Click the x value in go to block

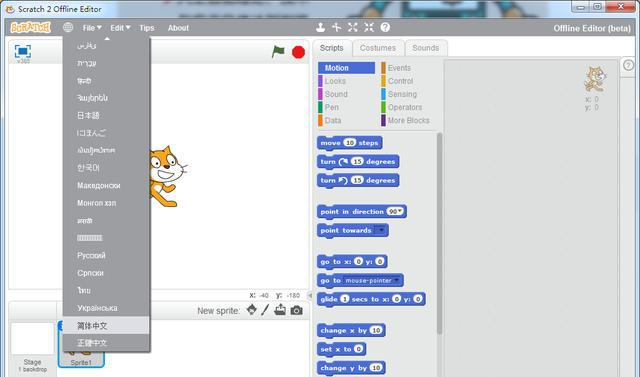pos(358,261)
